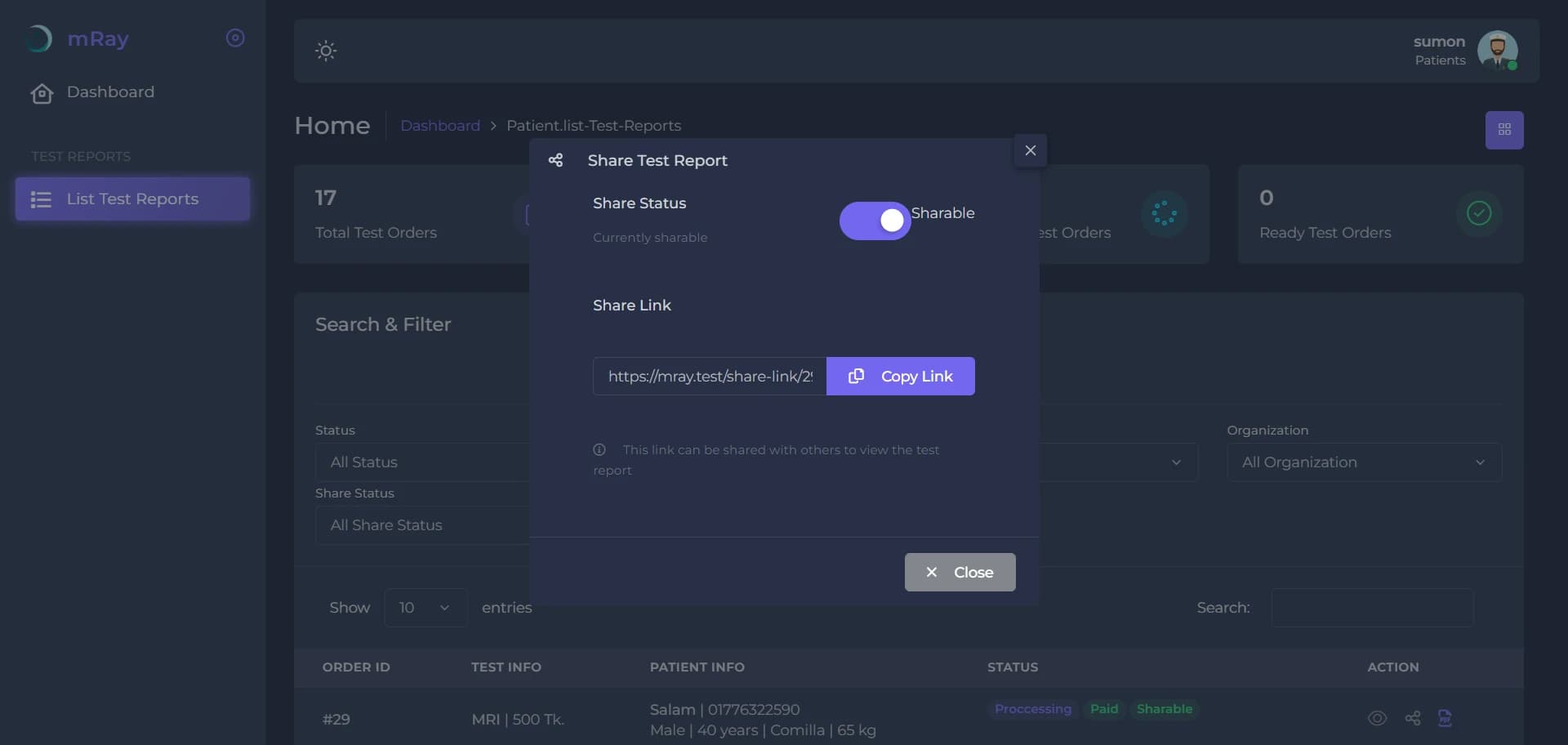Screen dimensions: 1568x745
Task: Open the All Organization dropdown
Action: click(1364, 462)
